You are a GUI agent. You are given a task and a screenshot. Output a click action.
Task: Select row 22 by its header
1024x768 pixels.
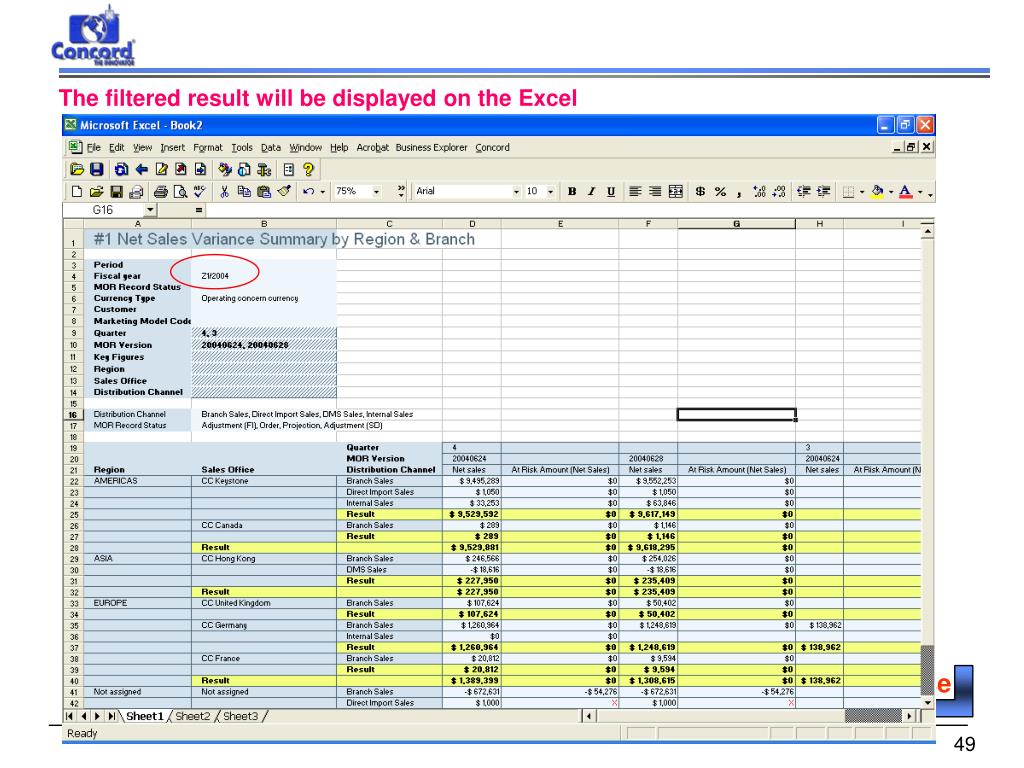pos(73,481)
